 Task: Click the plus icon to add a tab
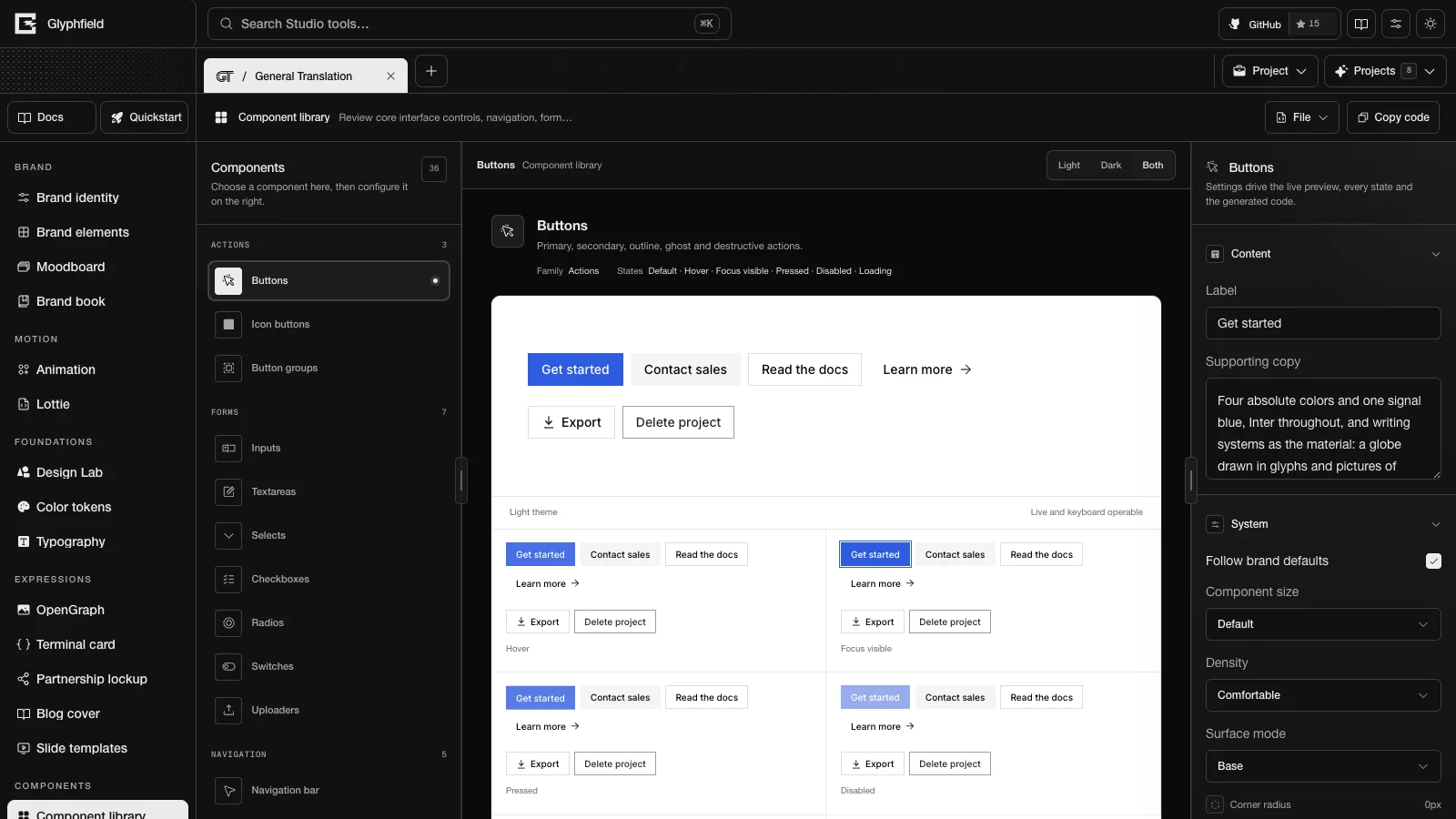431,71
